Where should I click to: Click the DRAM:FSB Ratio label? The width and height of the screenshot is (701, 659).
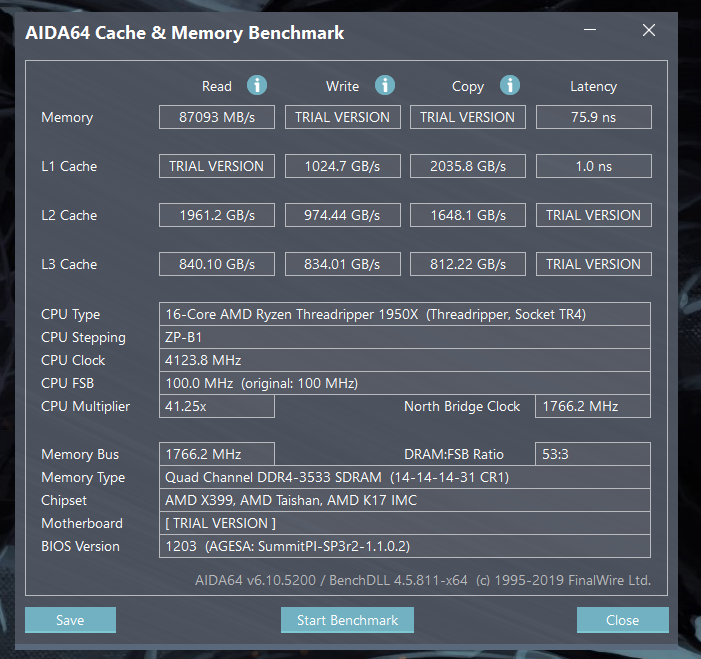(454, 454)
